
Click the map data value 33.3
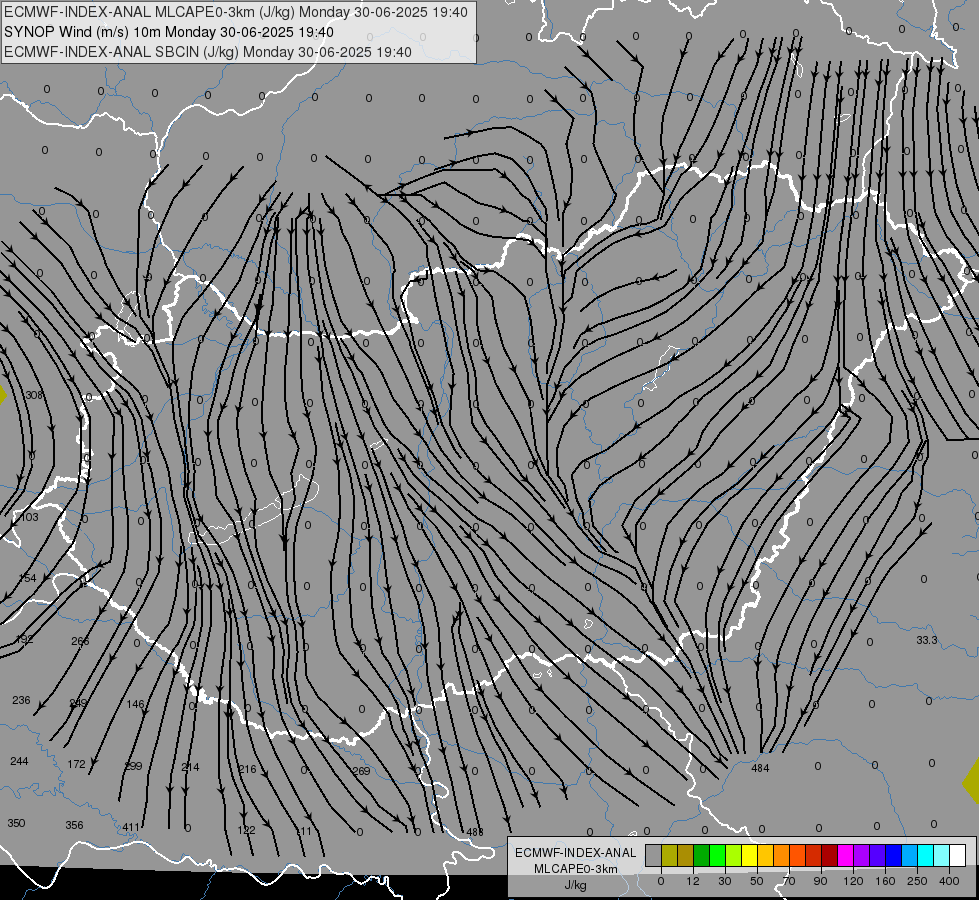point(927,640)
